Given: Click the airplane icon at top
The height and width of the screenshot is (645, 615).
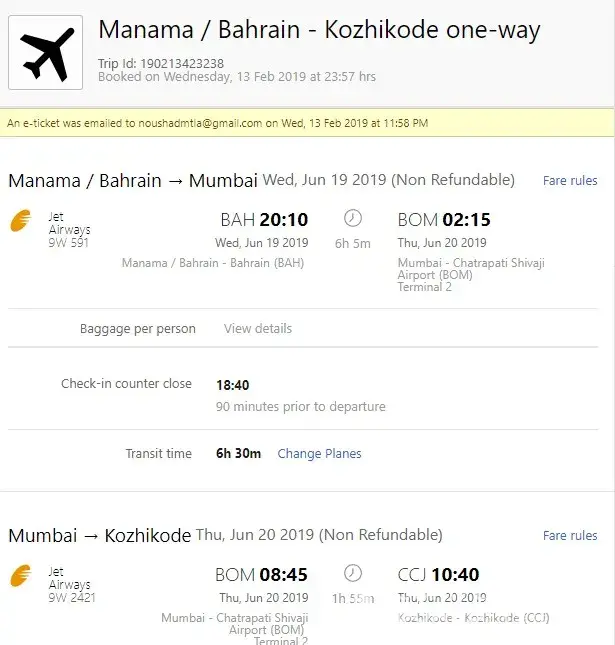Looking at the screenshot, I should point(46,52).
